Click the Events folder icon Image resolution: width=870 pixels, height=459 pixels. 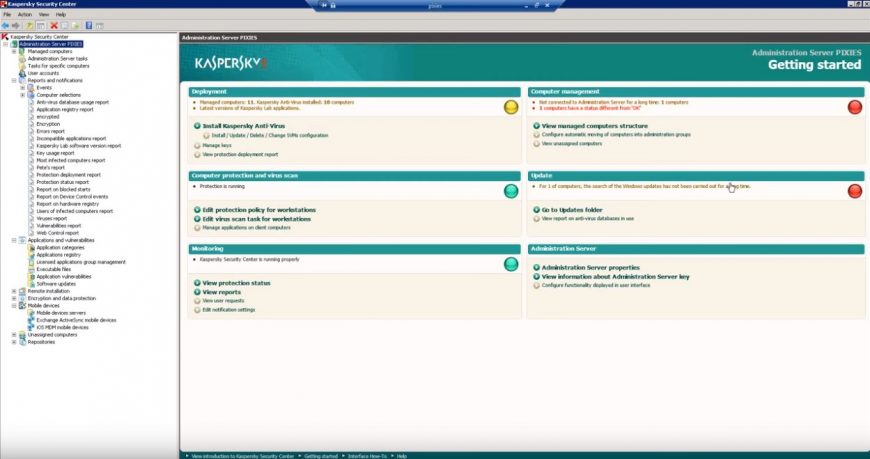pyautogui.click(x=31, y=88)
